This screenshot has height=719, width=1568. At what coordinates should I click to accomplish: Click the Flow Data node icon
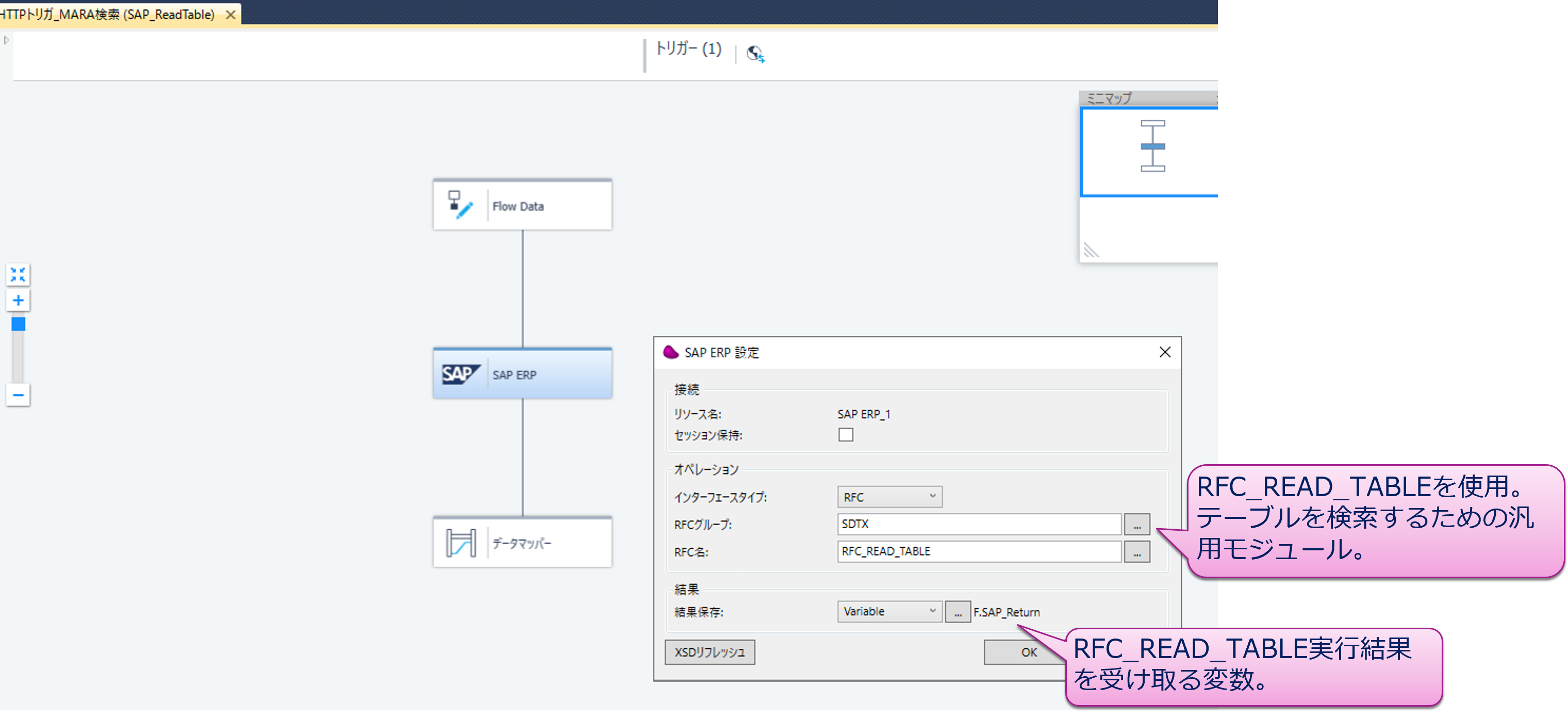[460, 205]
